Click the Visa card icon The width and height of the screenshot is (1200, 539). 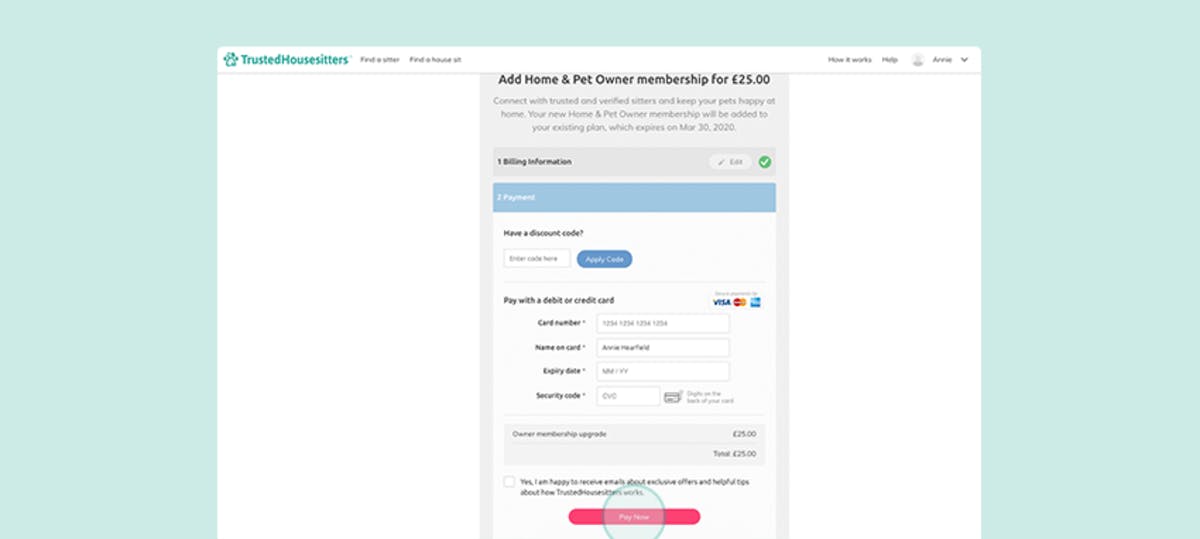click(x=721, y=302)
